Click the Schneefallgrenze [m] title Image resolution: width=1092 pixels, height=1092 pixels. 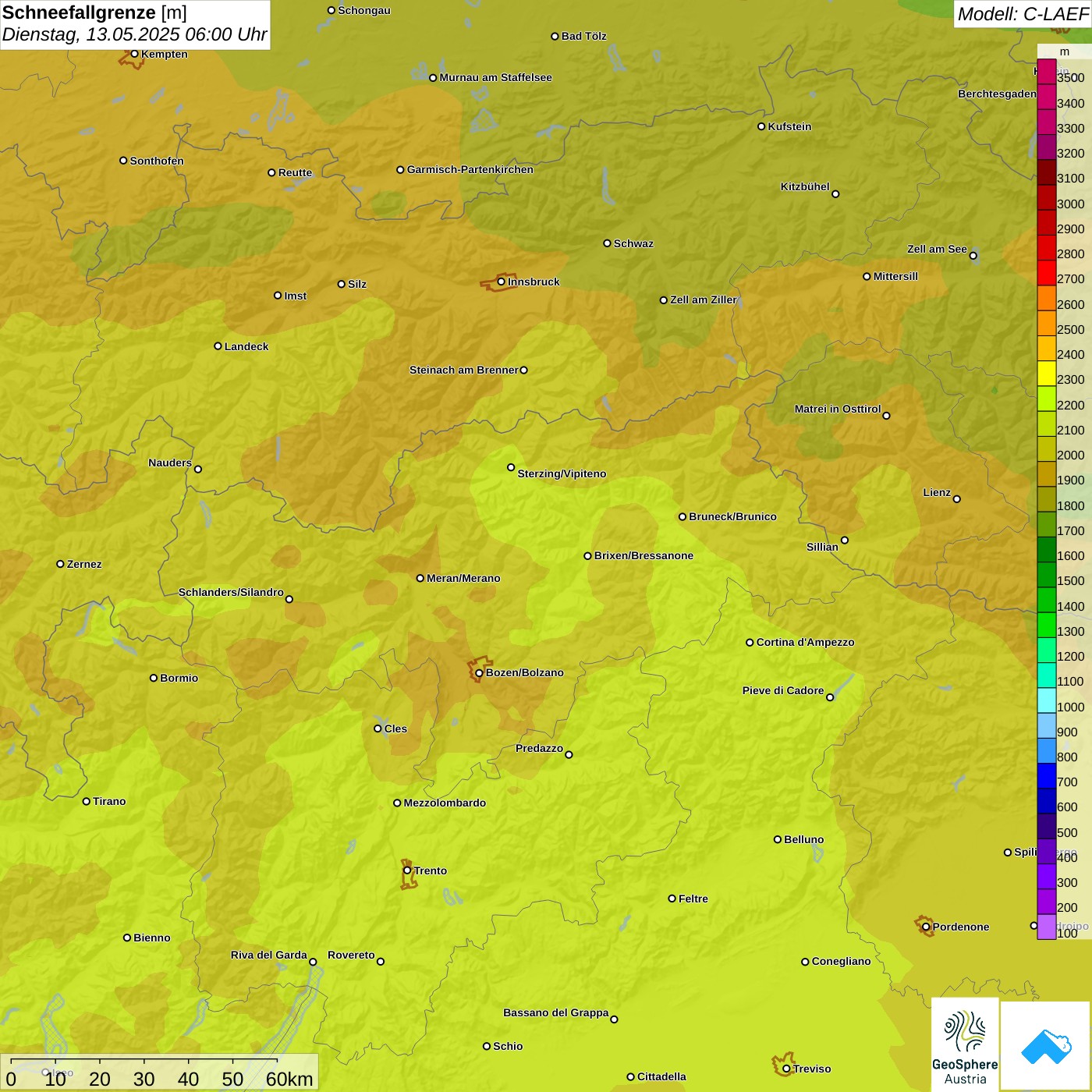(94, 12)
